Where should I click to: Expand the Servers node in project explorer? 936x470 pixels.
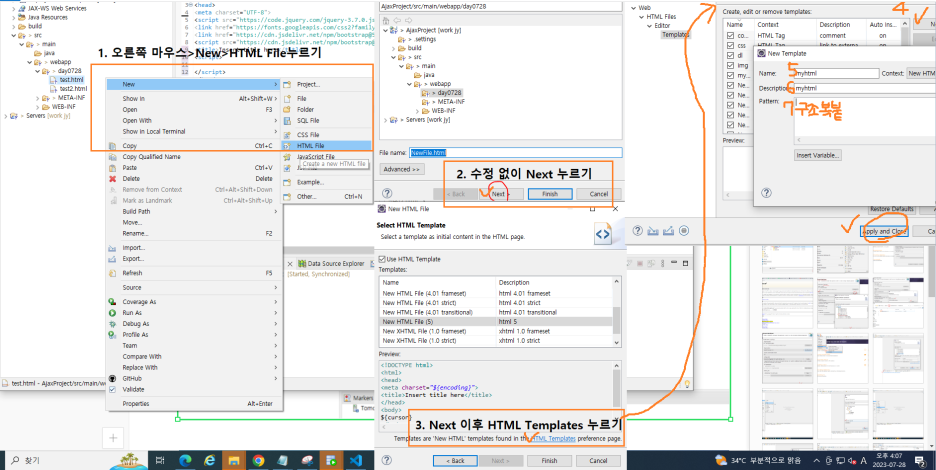coord(6,116)
